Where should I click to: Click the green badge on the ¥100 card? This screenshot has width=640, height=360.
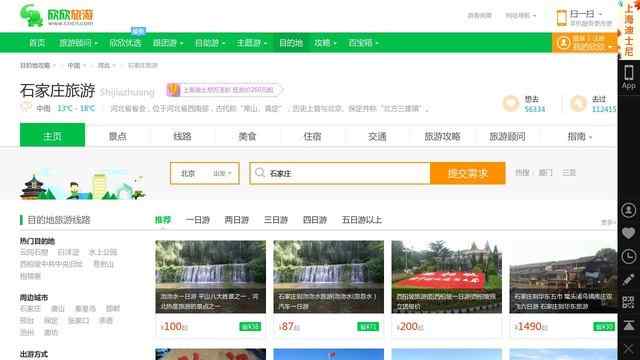pyautogui.click(x=250, y=327)
